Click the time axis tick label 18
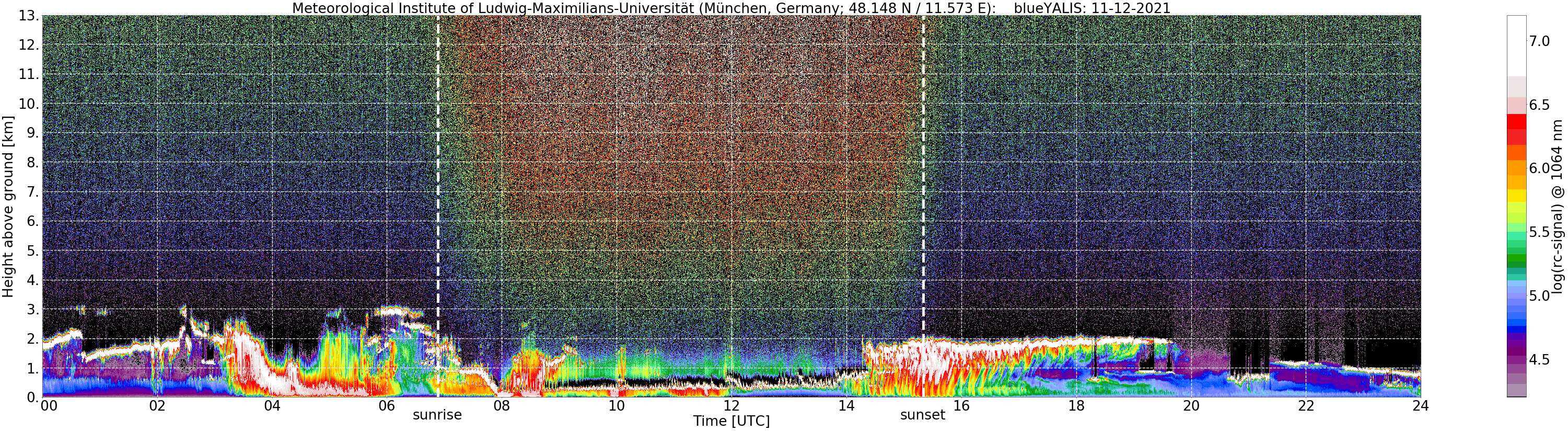The width and height of the screenshot is (1568, 431). point(1076,405)
